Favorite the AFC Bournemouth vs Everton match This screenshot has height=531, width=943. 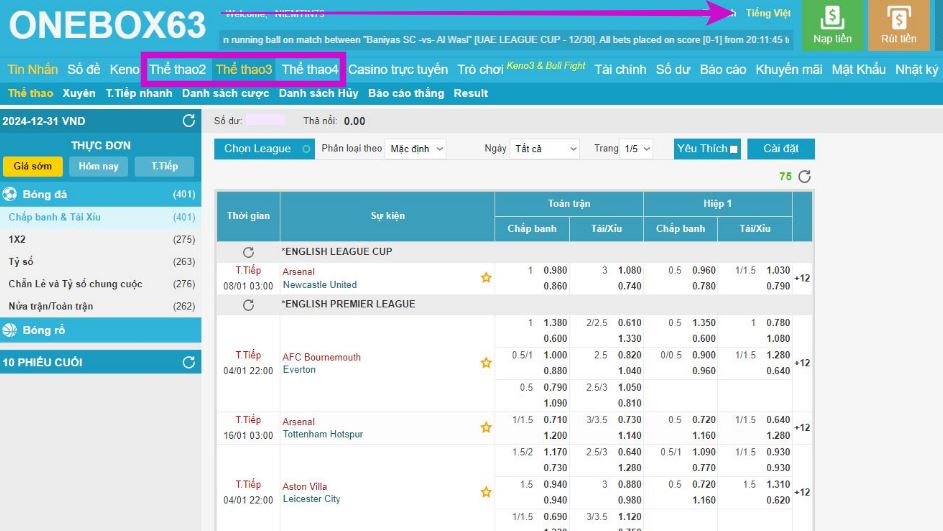486,363
